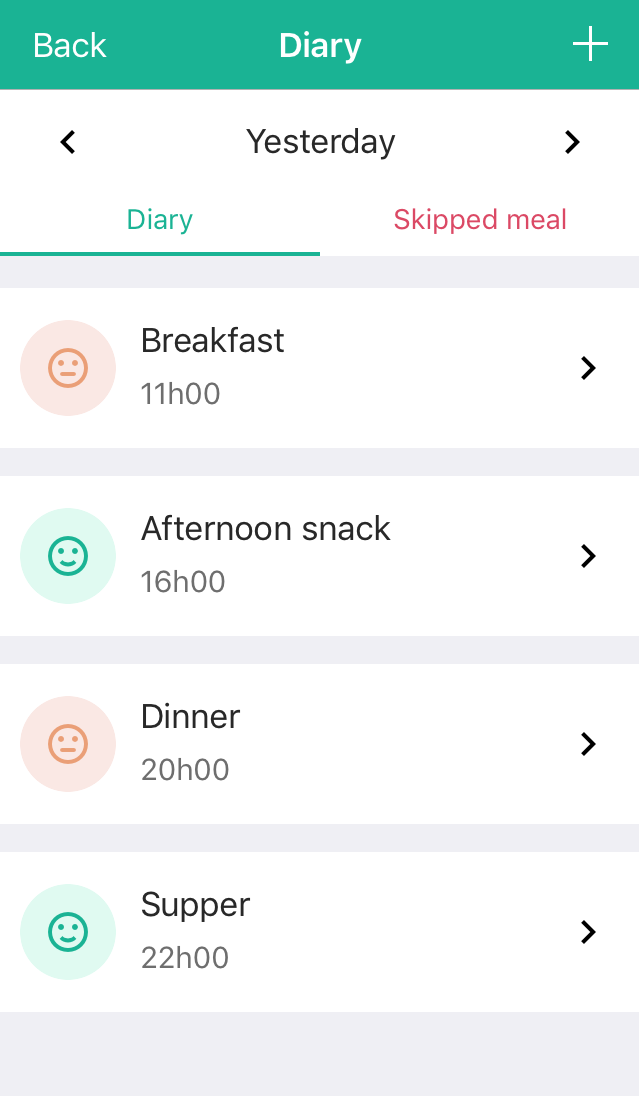Select the neutral face icon next to Breakfast

tap(68, 368)
